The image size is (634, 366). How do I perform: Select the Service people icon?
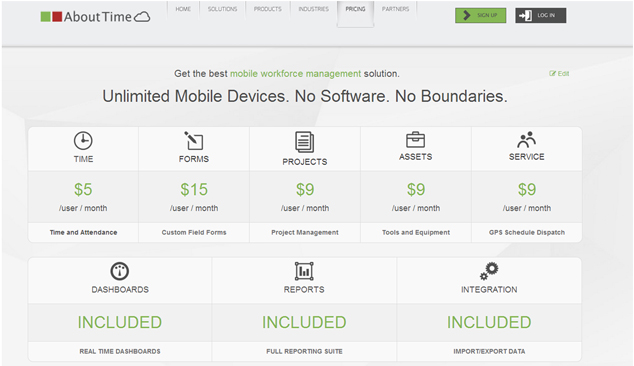tap(526, 140)
